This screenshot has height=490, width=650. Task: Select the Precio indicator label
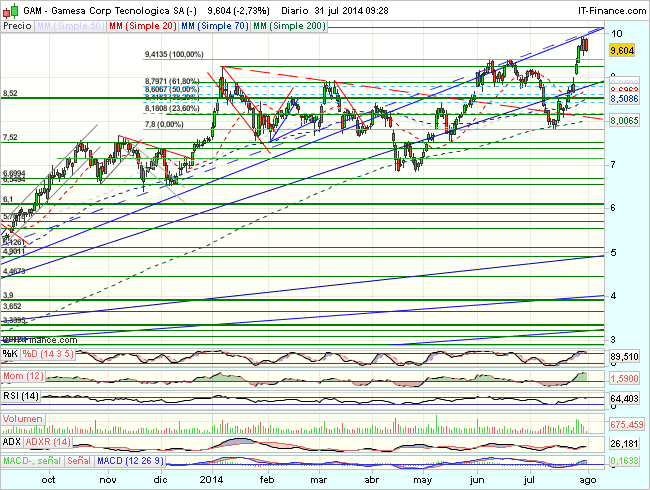(17, 26)
